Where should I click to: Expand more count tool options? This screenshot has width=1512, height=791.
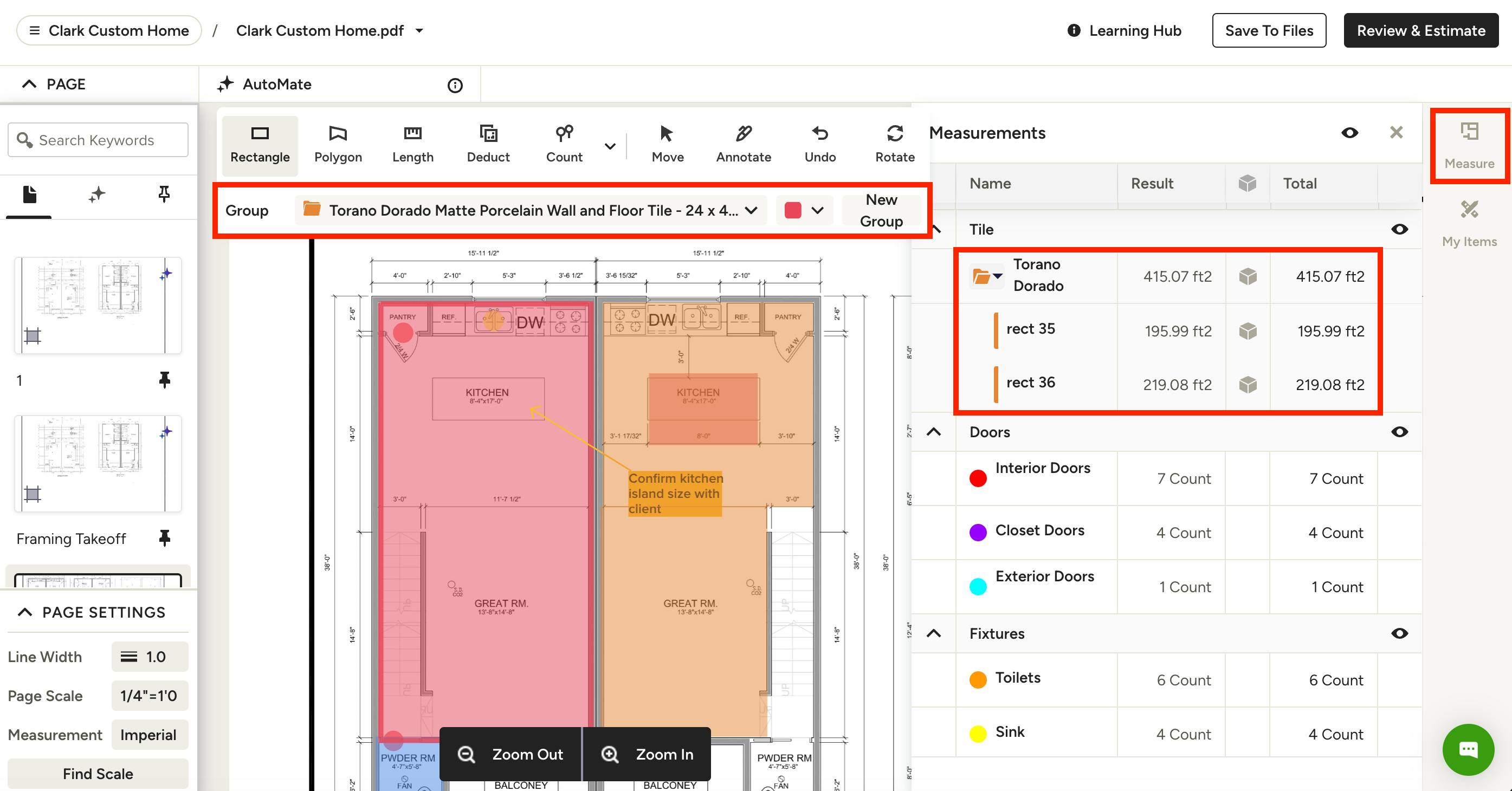click(610, 146)
